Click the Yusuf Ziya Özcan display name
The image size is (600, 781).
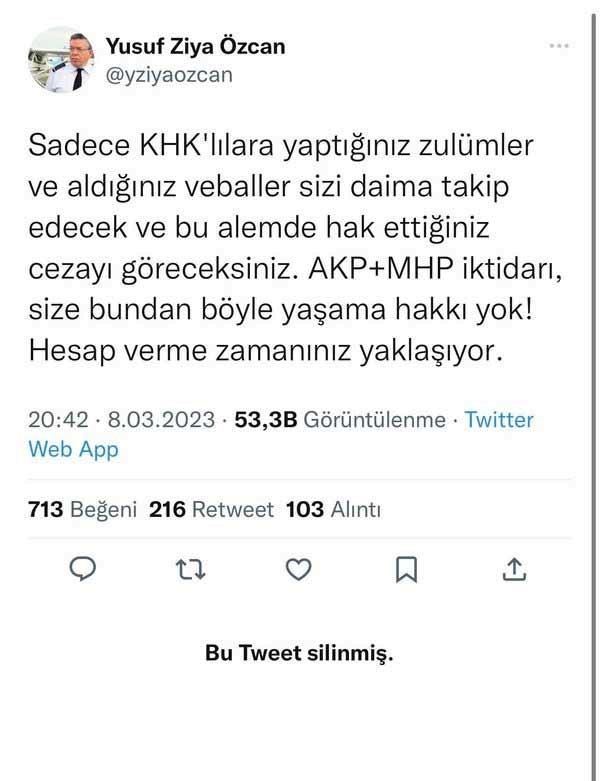(194, 48)
